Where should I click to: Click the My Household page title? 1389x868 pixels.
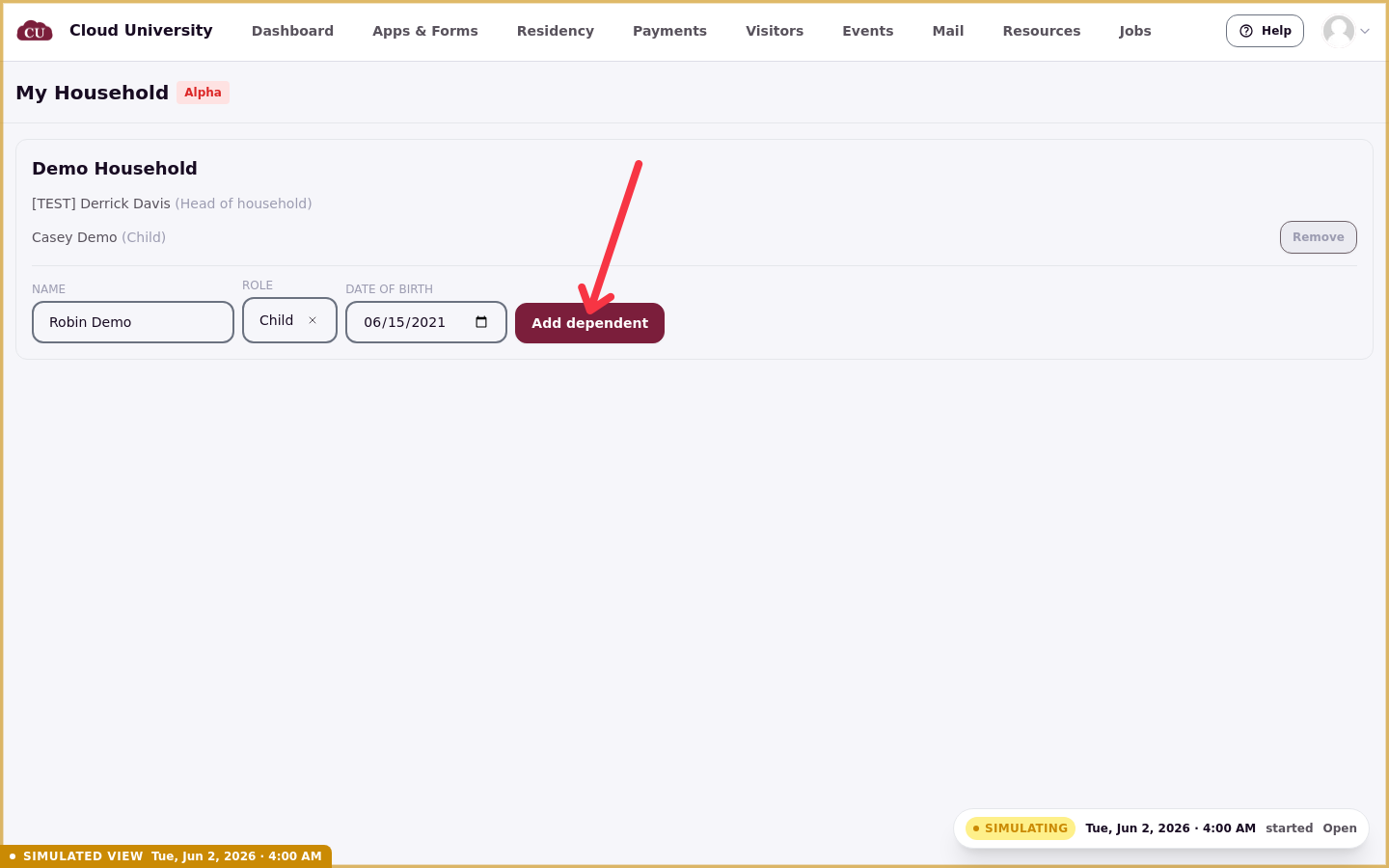tap(93, 93)
